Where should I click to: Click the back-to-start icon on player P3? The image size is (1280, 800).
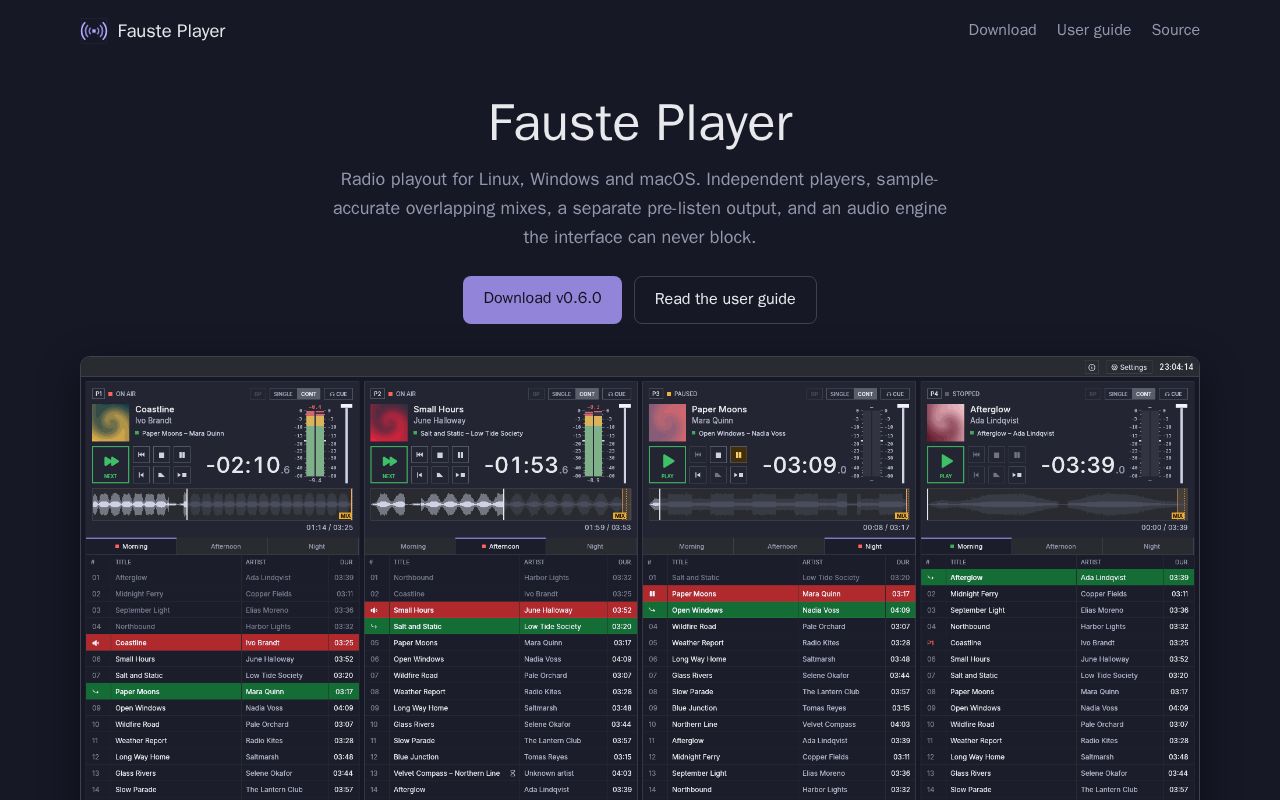pyautogui.click(x=698, y=475)
